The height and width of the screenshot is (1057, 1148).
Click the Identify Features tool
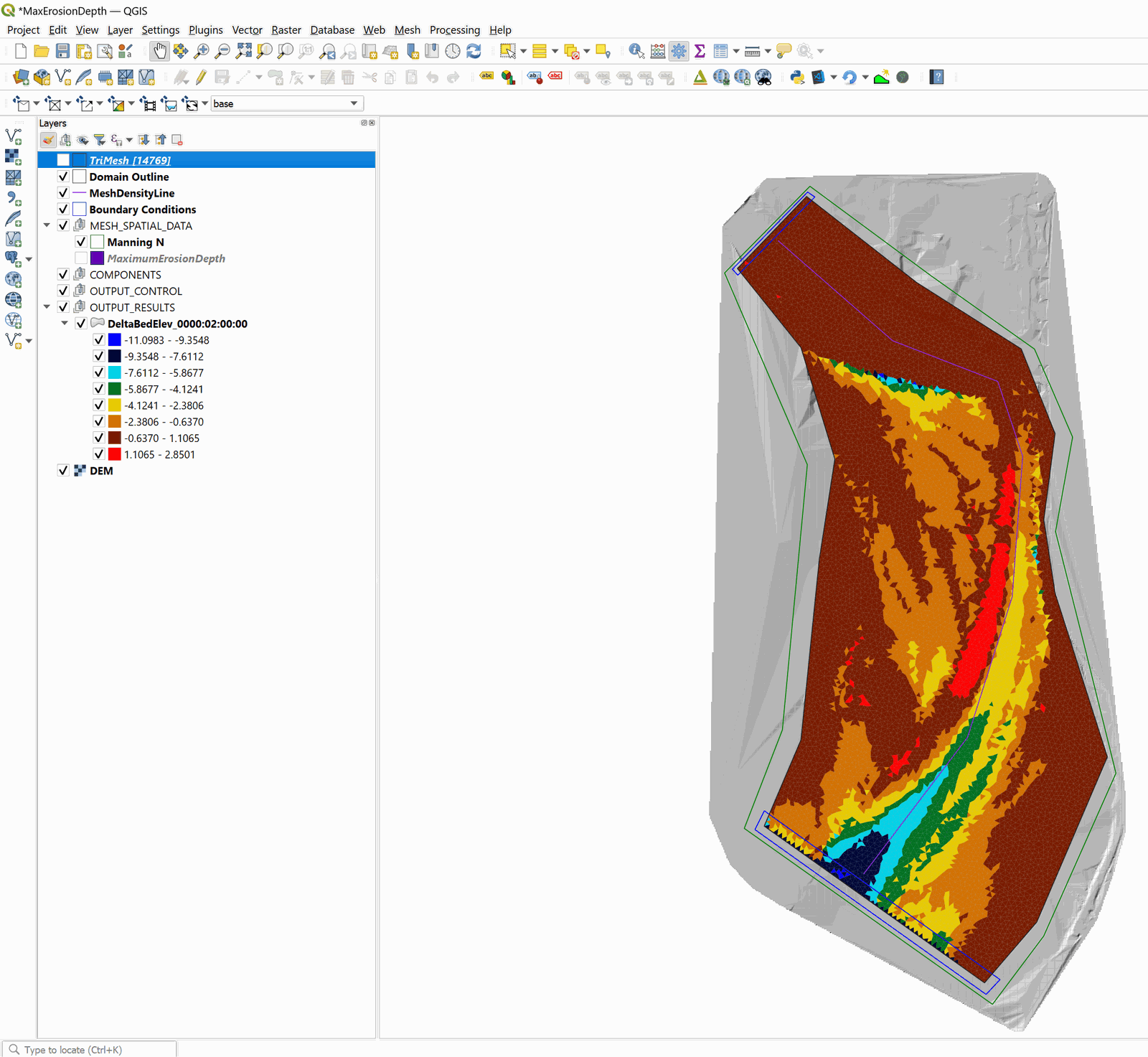pyautogui.click(x=636, y=51)
